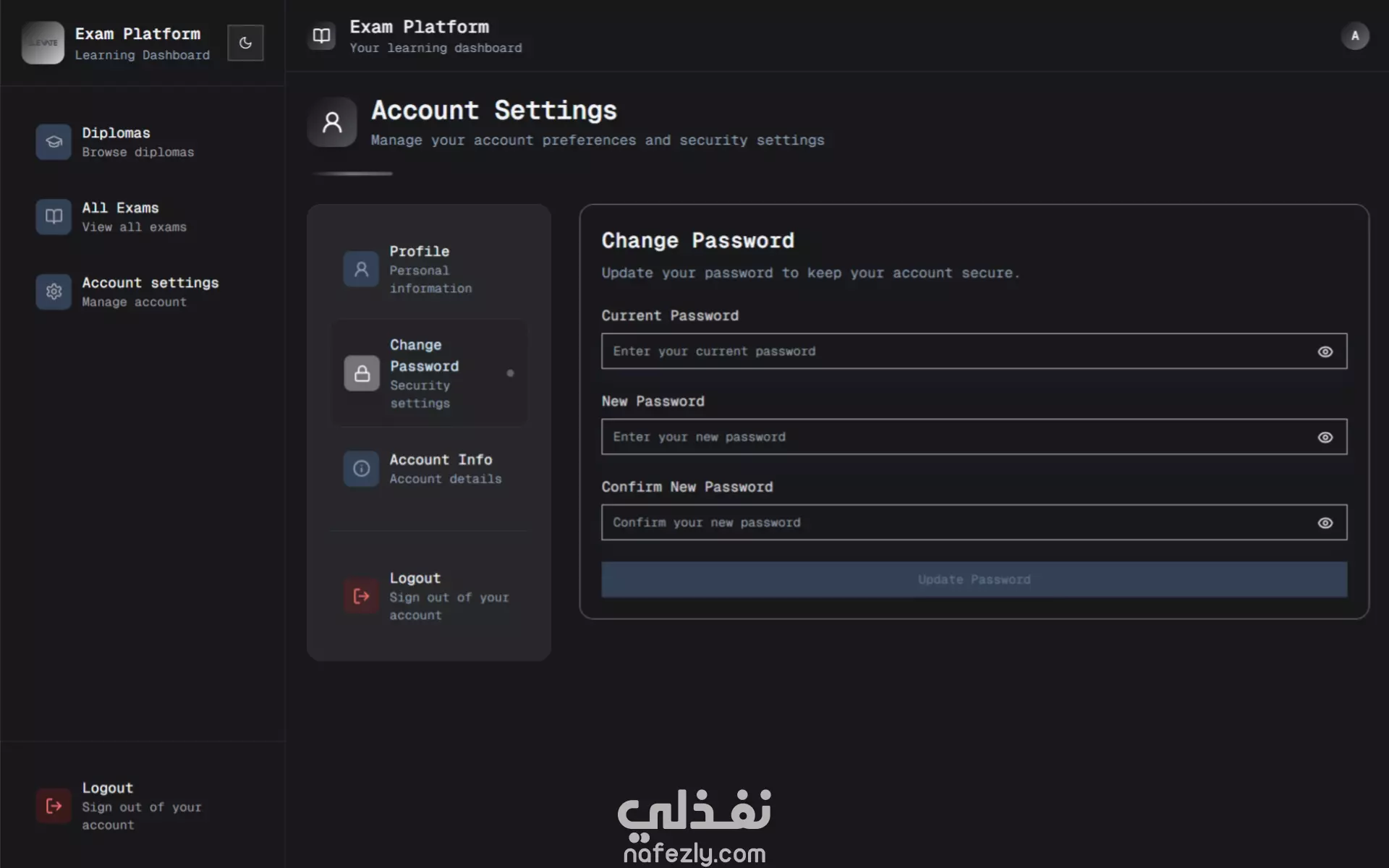Screen dimensions: 1389x868
Task: Reveal the new password text
Action: (x=1325, y=437)
